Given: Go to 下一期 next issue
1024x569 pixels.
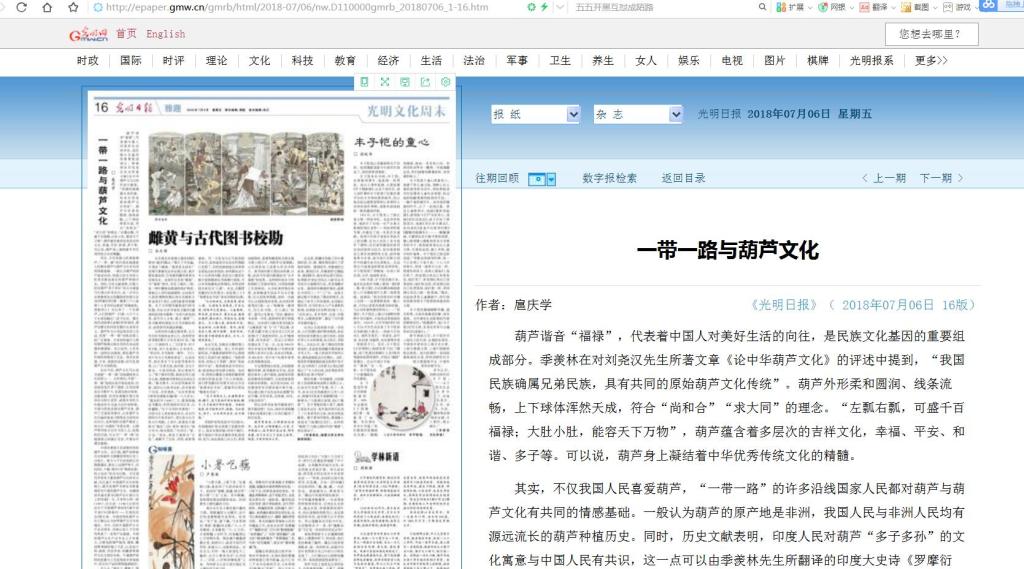Looking at the screenshot, I should (941, 178).
